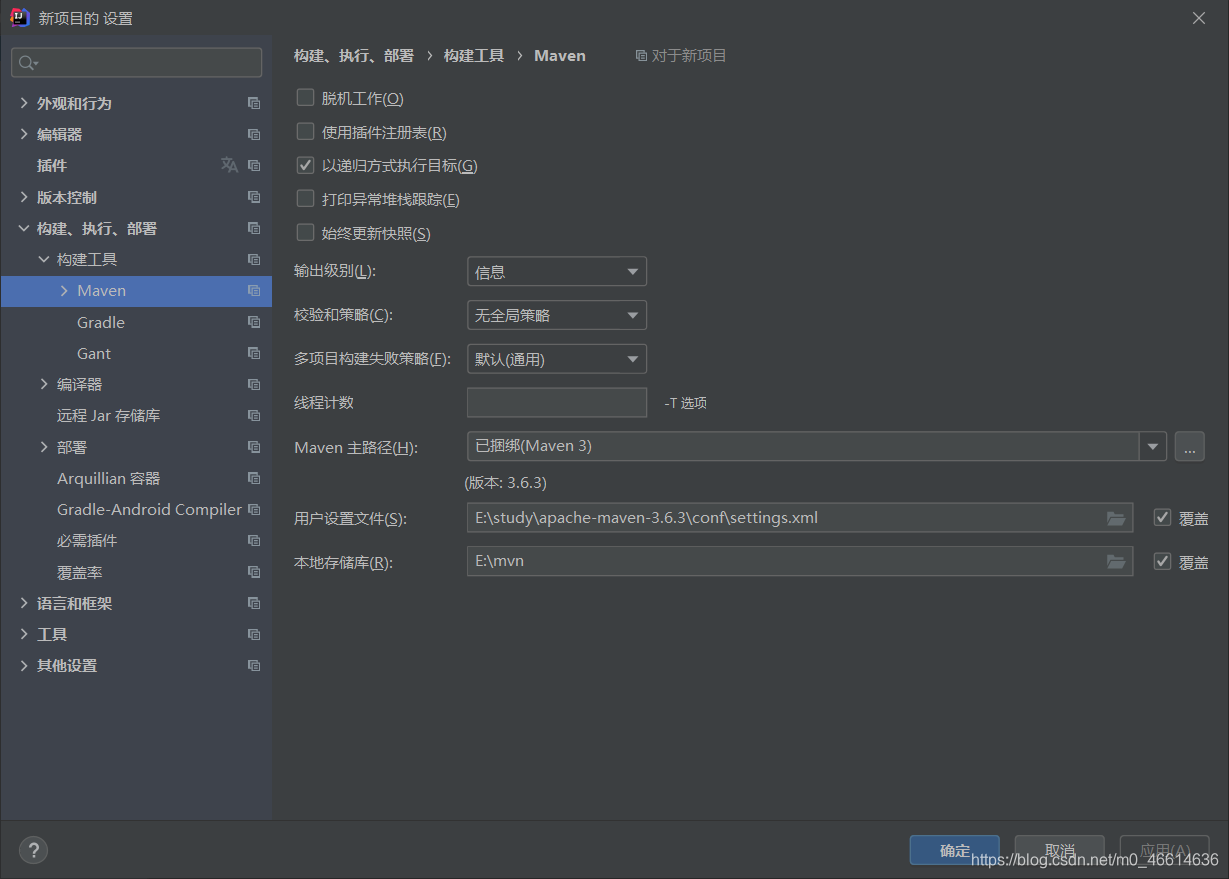Click the copy icon next to 远程 Jar 存储库
Image resolution: width=1229 pixels, height=879 pixels.
pos(254,415)
